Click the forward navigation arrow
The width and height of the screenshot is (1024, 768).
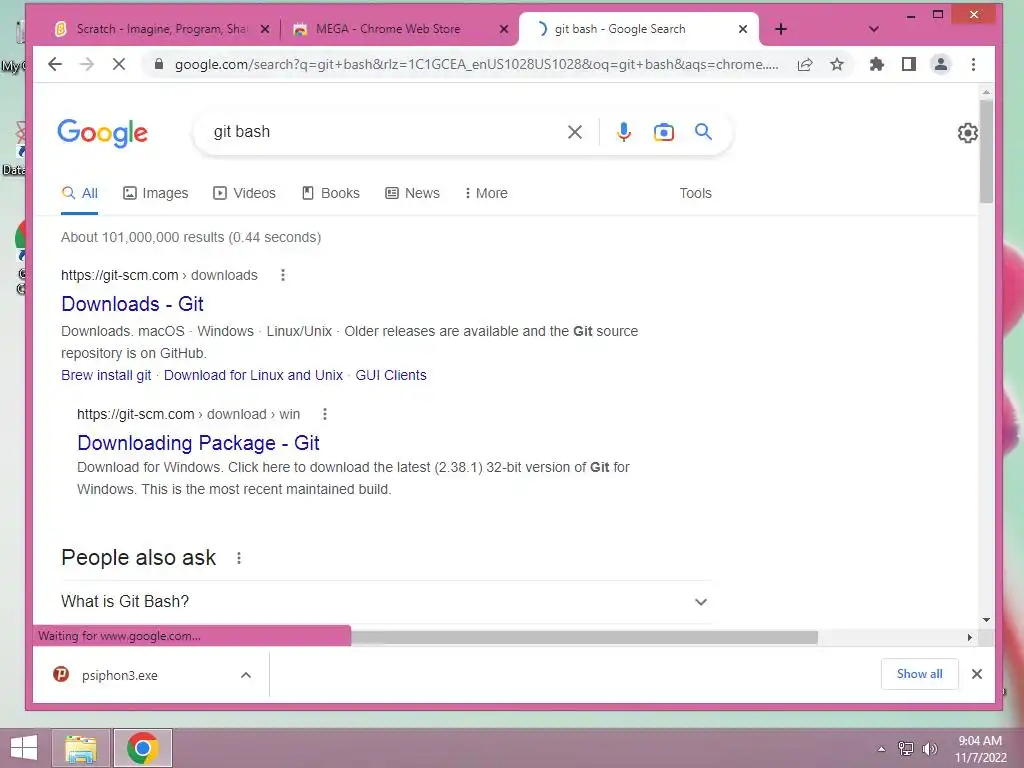pos(87,64)
